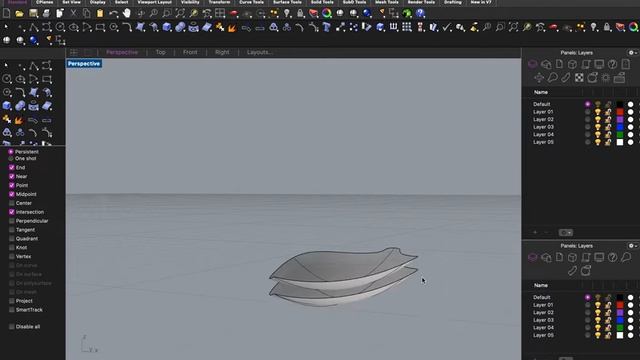The image size is (640, 360).
Task: Click the Name column header in upper panel
Action: pos(541,92)
